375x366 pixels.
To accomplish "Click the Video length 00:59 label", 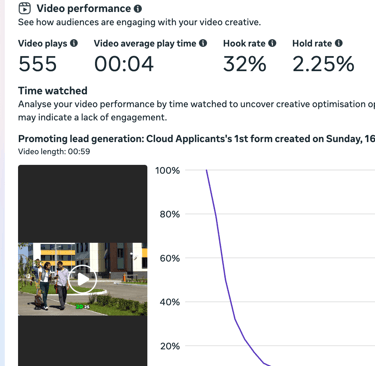I will click(54, 151).
